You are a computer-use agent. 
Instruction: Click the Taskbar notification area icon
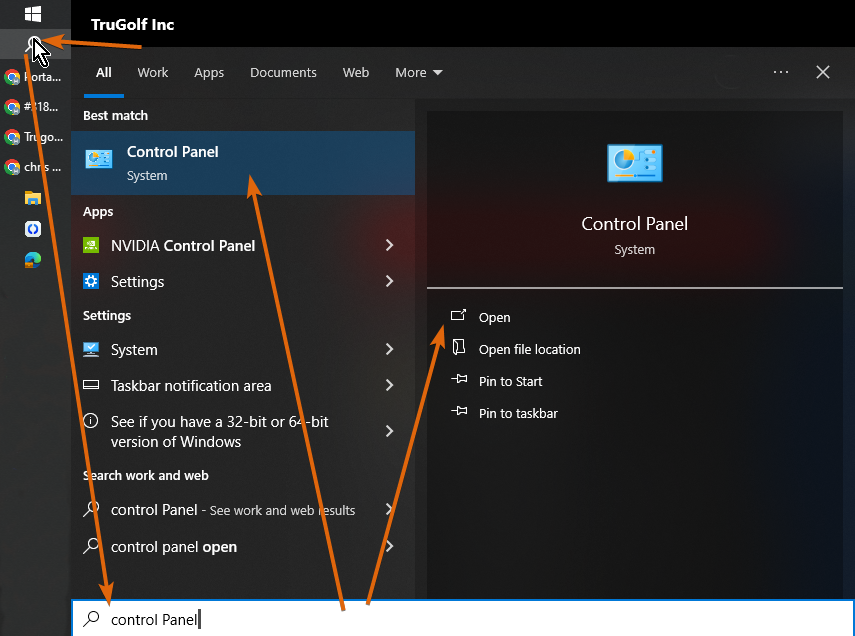pyautogui.click(x=91, y=385)
